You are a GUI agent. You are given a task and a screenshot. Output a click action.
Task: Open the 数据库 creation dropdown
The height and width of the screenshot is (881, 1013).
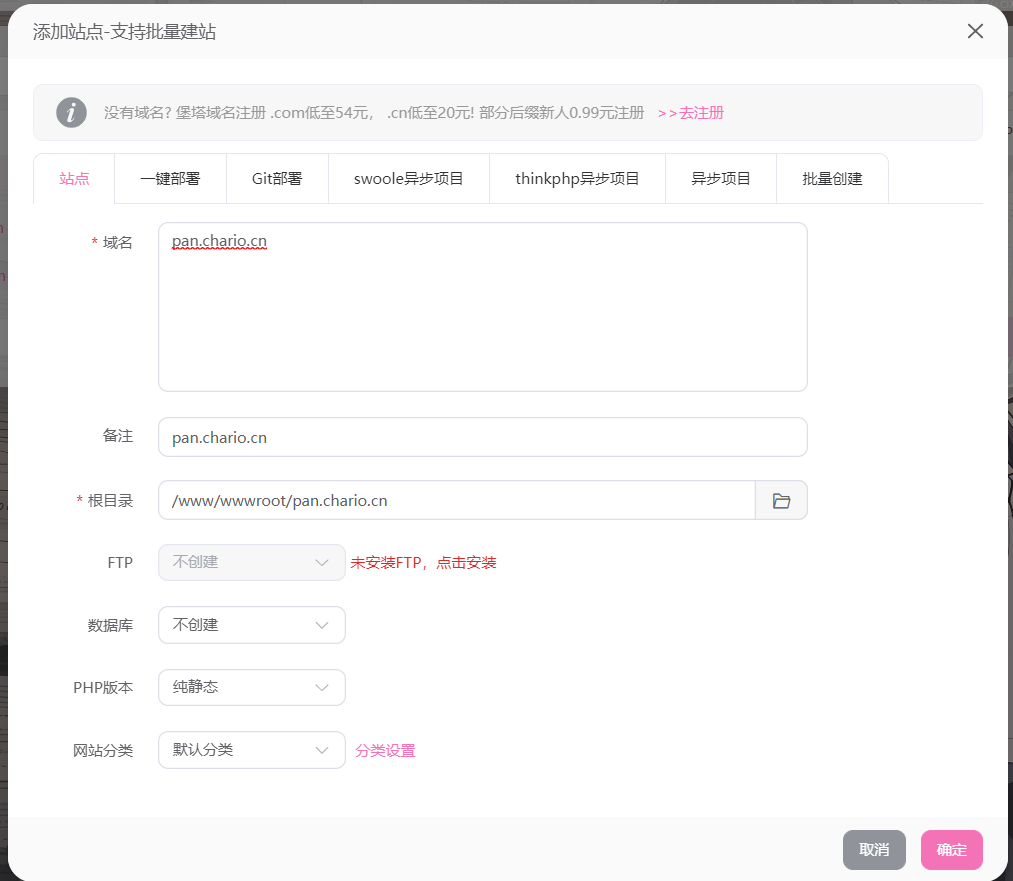point(251,624)
